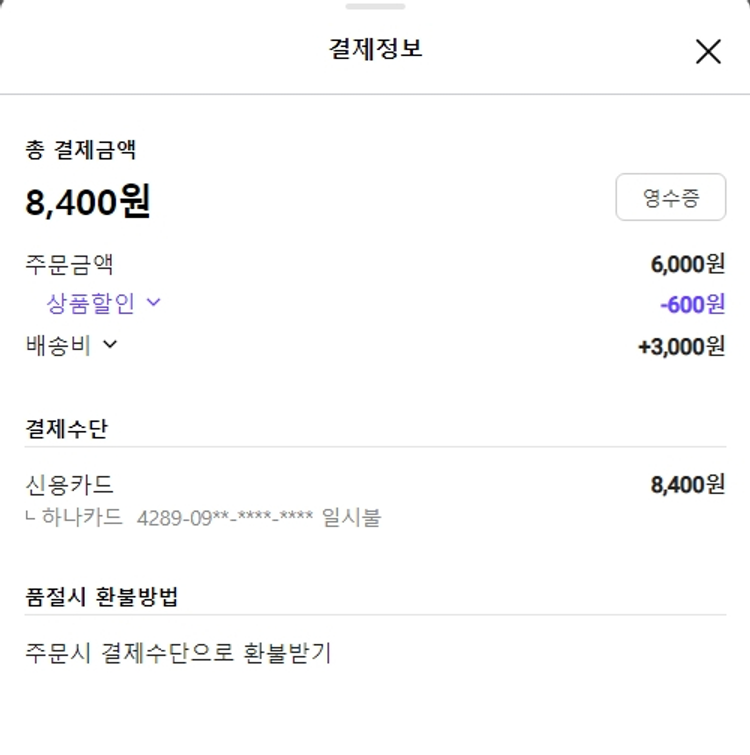Click the purple -600원 discount amount
This screenshot has width=750, height=755.
(692, 304)
